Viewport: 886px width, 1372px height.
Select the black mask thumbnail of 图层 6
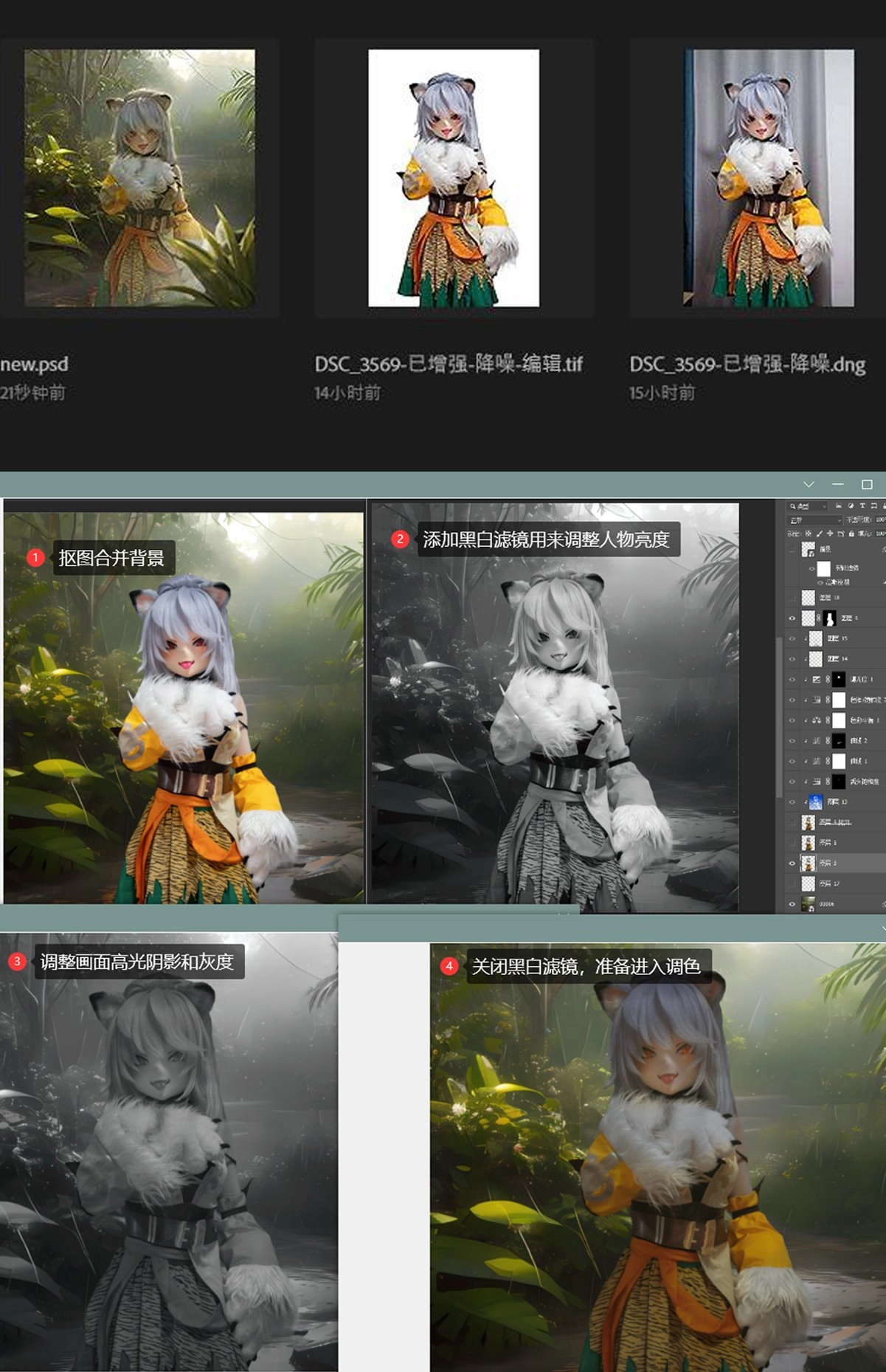point(830,618)
